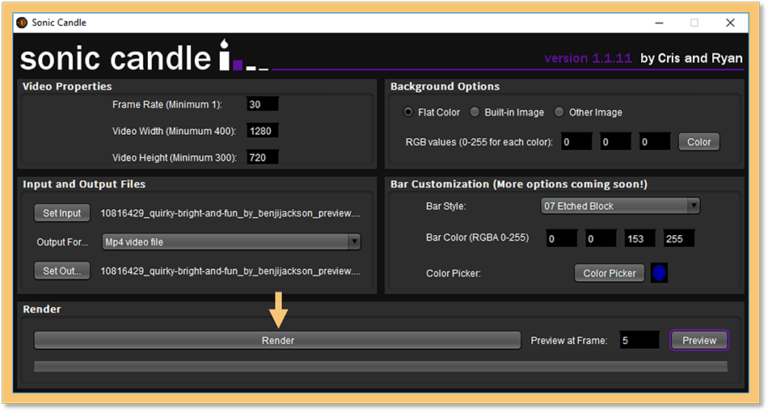Focus the Video Width field showing 1280

pos(263,131)
